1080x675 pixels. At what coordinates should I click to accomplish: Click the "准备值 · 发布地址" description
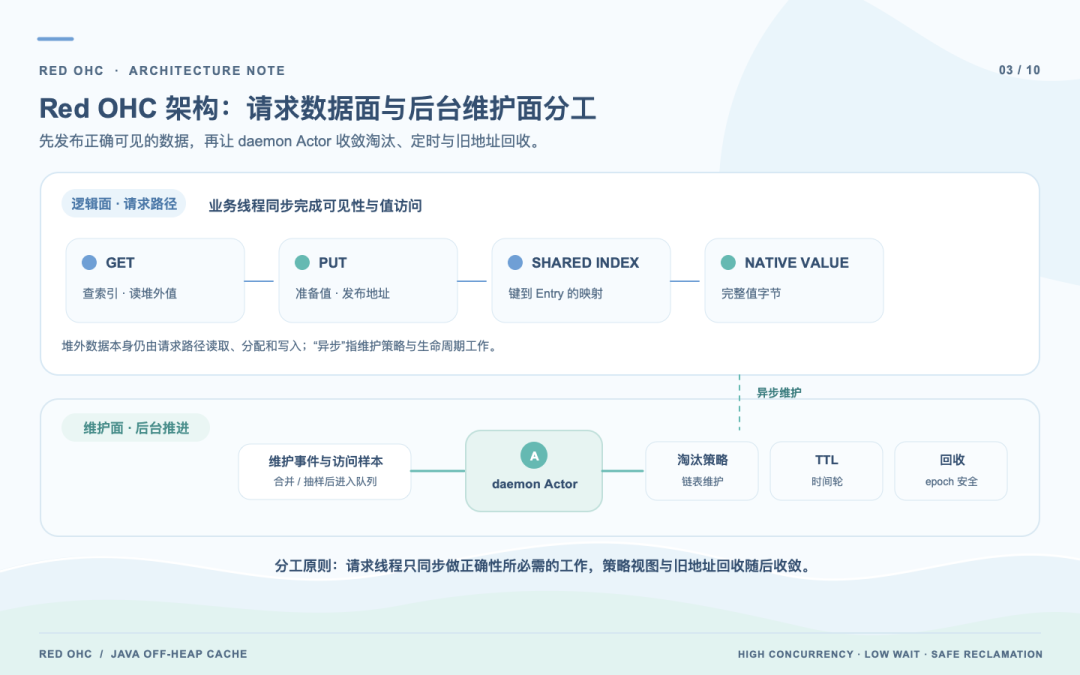pos(342,293)
